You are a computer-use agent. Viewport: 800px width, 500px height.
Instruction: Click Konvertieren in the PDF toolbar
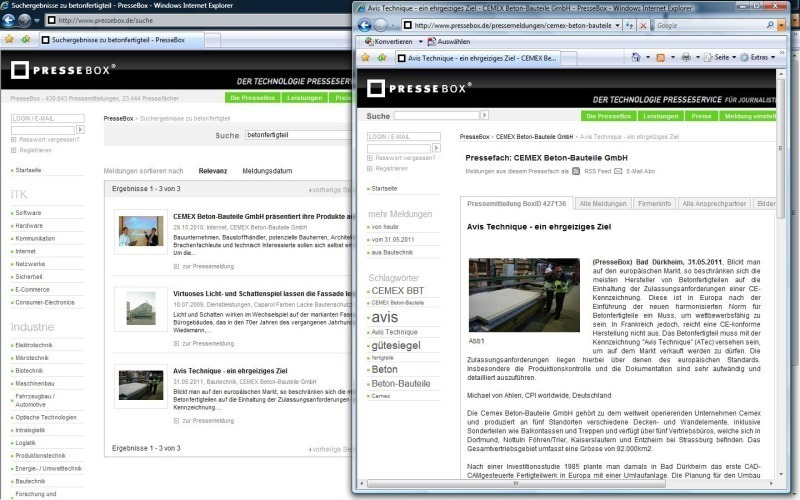389,42
